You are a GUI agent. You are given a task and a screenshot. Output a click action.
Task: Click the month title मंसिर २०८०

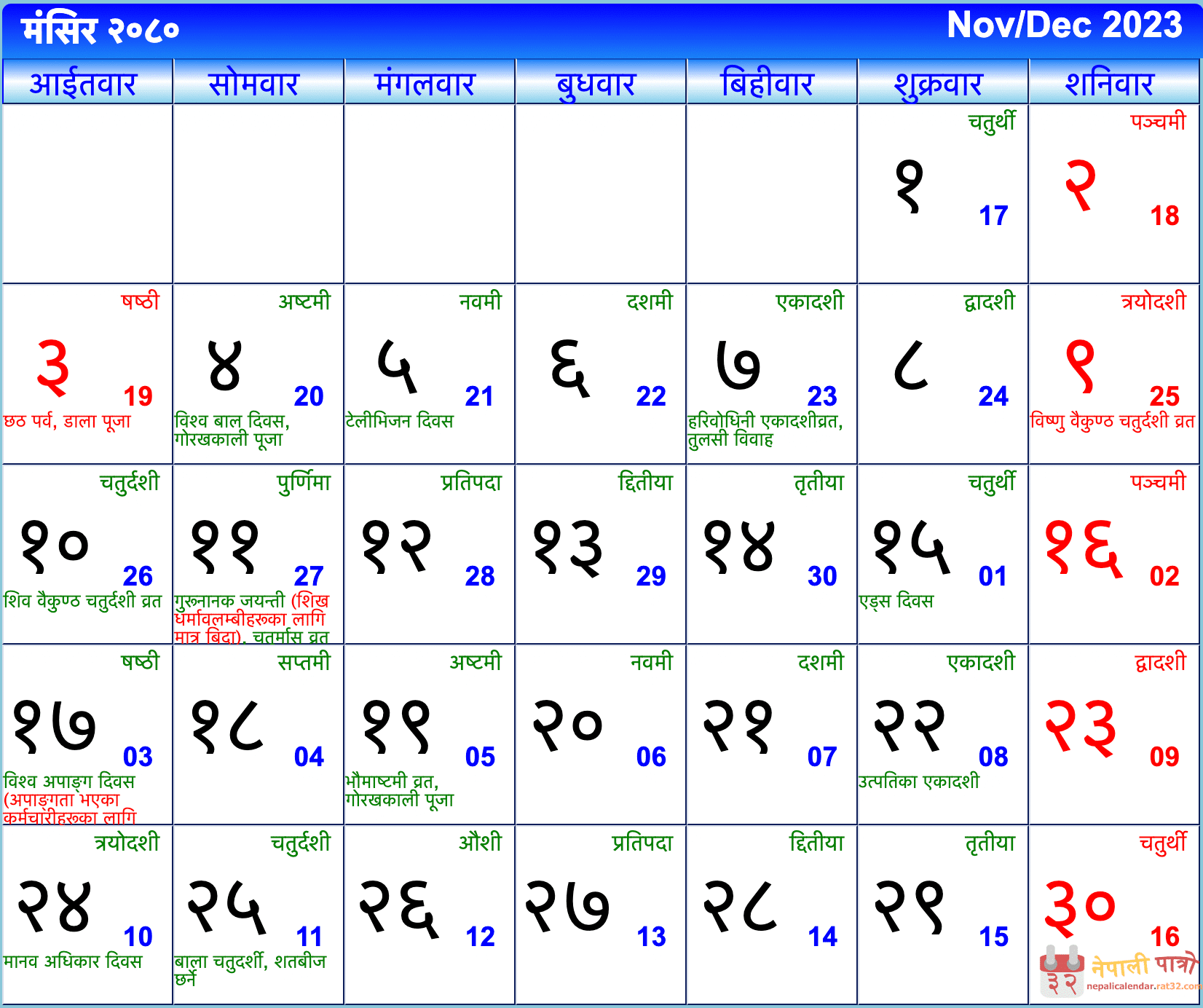pos(100,30)
